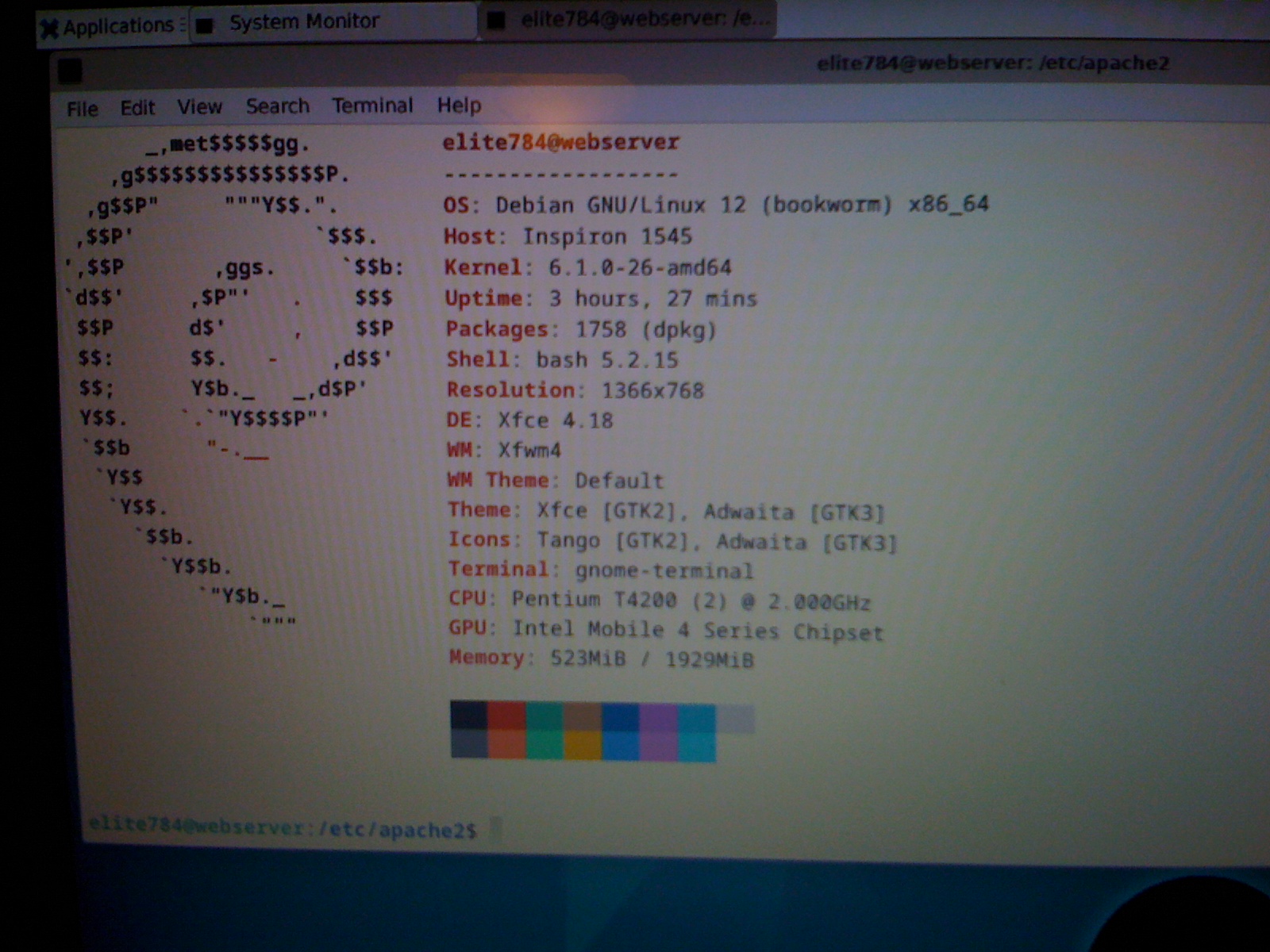1270x952 pixels.
Task: Open the Search menu
Action: pos(277,106)
